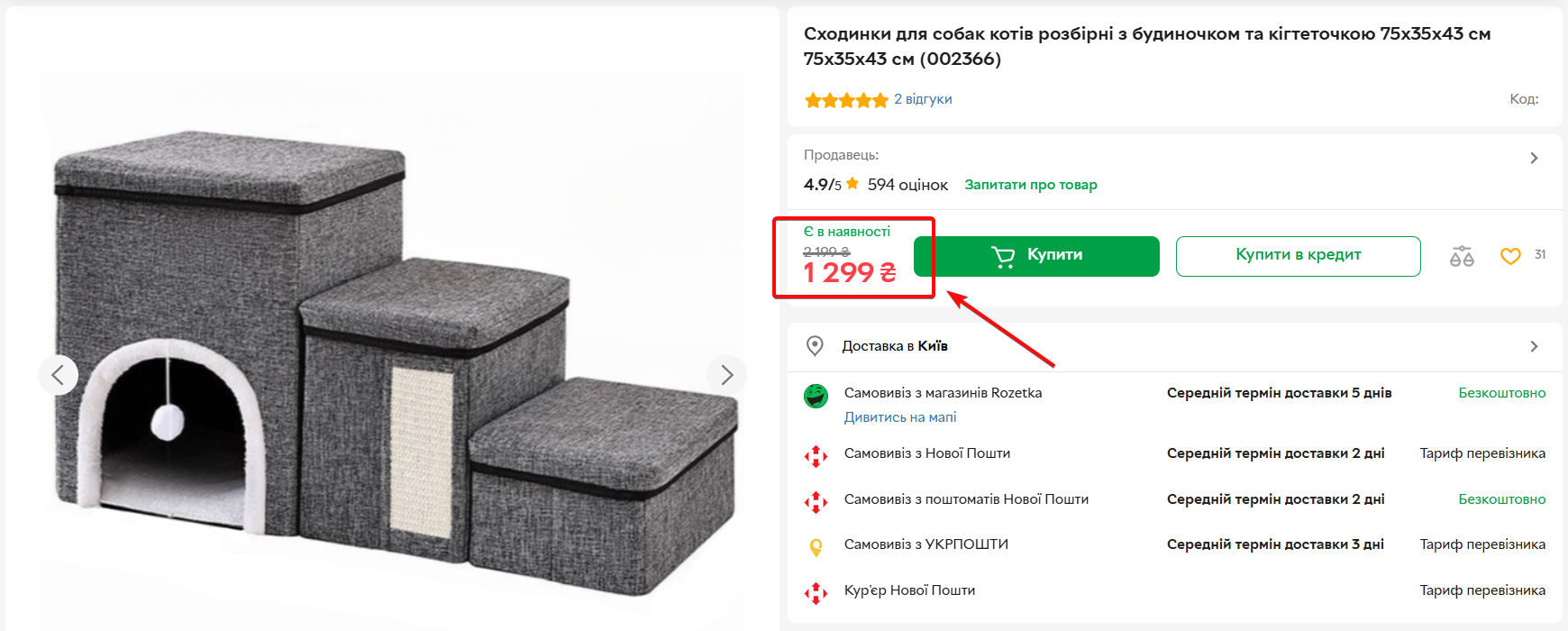1568x631 pixels.
Task: Expand delivery city options chevron
Action: (1534, 347)
